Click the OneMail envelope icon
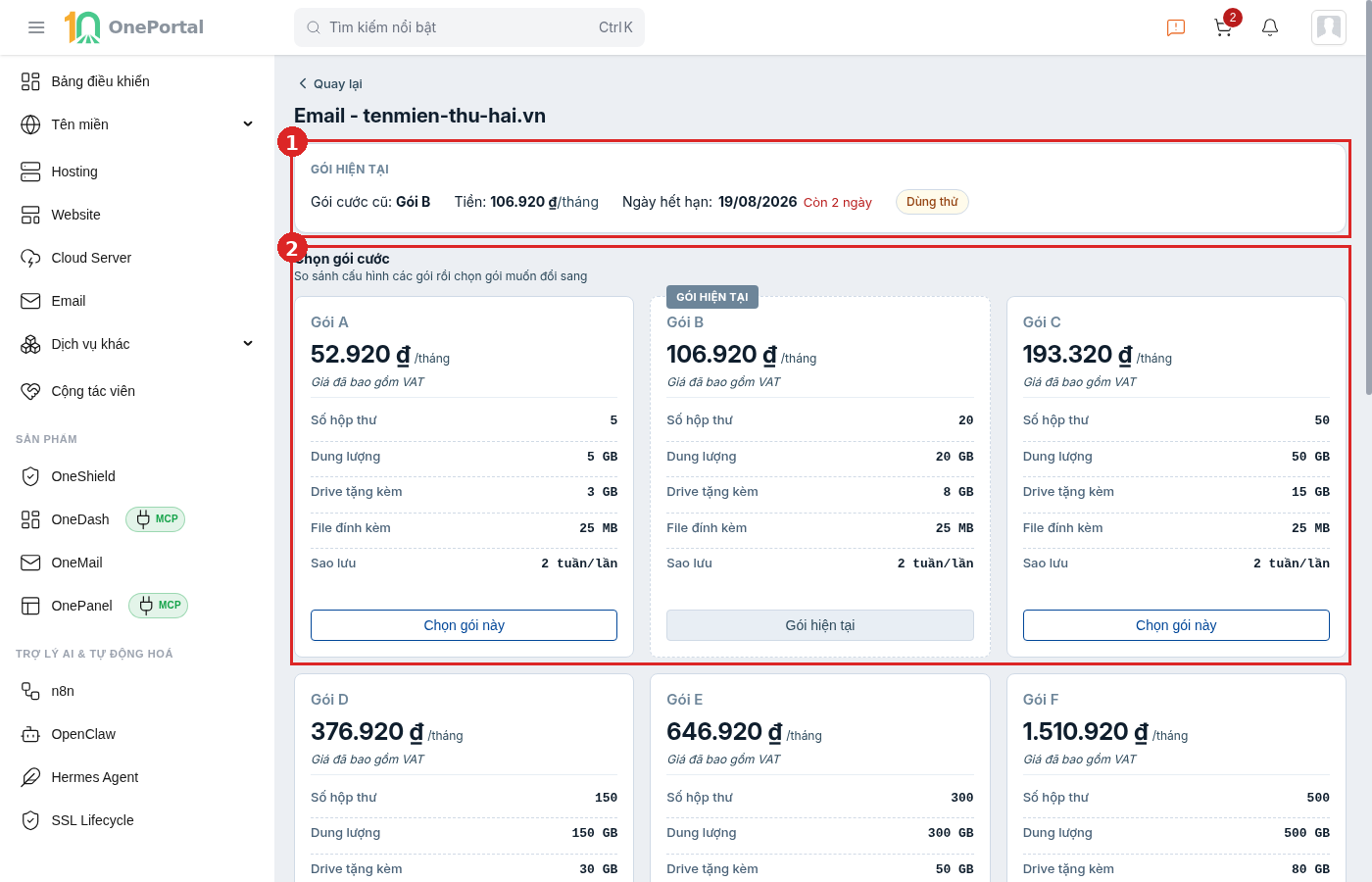The width and height of the screenshot is (1372, 882). 30,563
